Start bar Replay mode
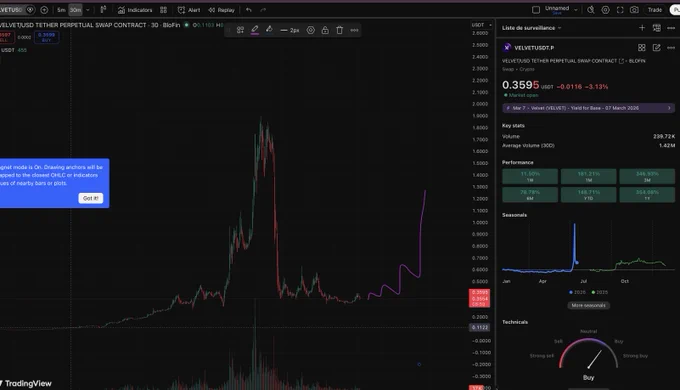680x390 pixels. pyautogui.click(x=221, y=10)
